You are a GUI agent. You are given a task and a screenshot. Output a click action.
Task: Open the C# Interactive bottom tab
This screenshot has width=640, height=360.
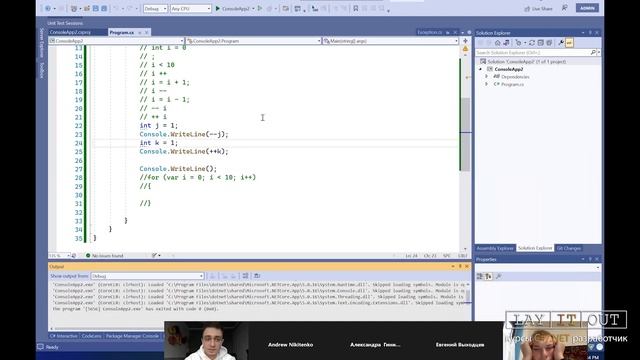63,336
